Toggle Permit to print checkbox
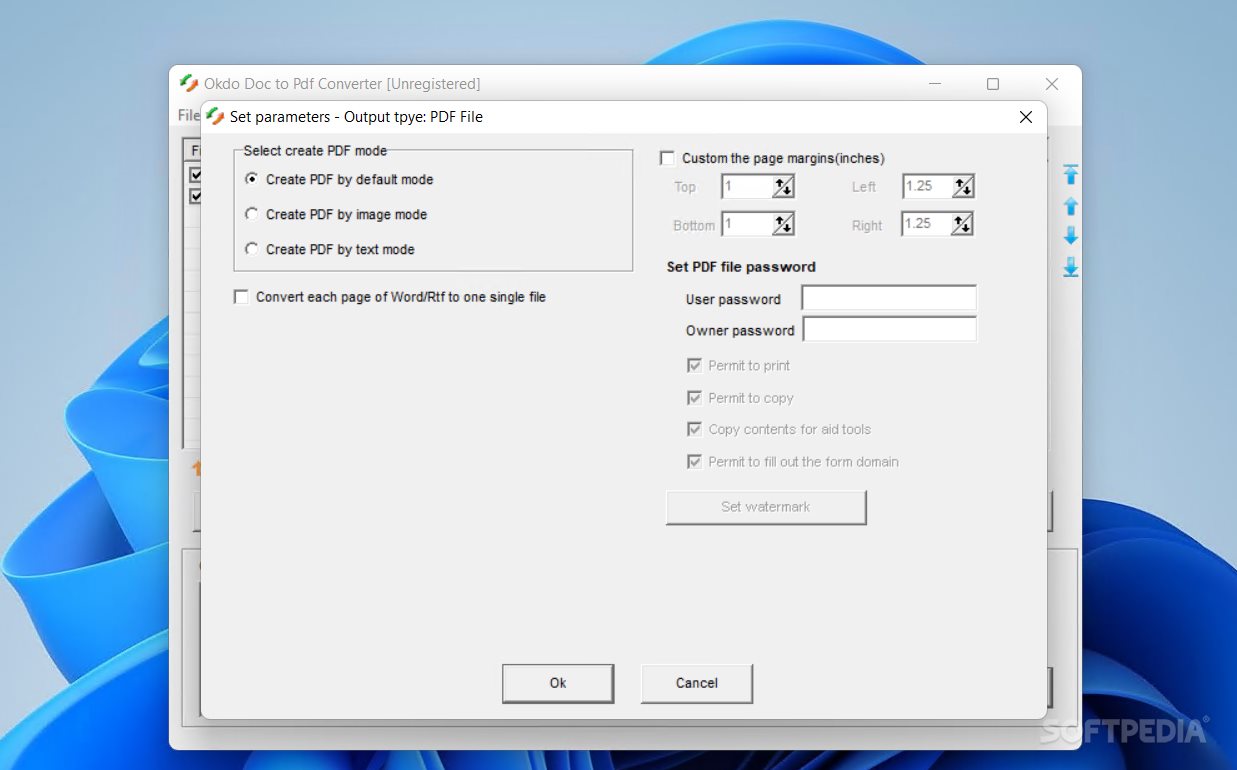The height and width of the screenshot is (770, 1237). coord(694,366)
